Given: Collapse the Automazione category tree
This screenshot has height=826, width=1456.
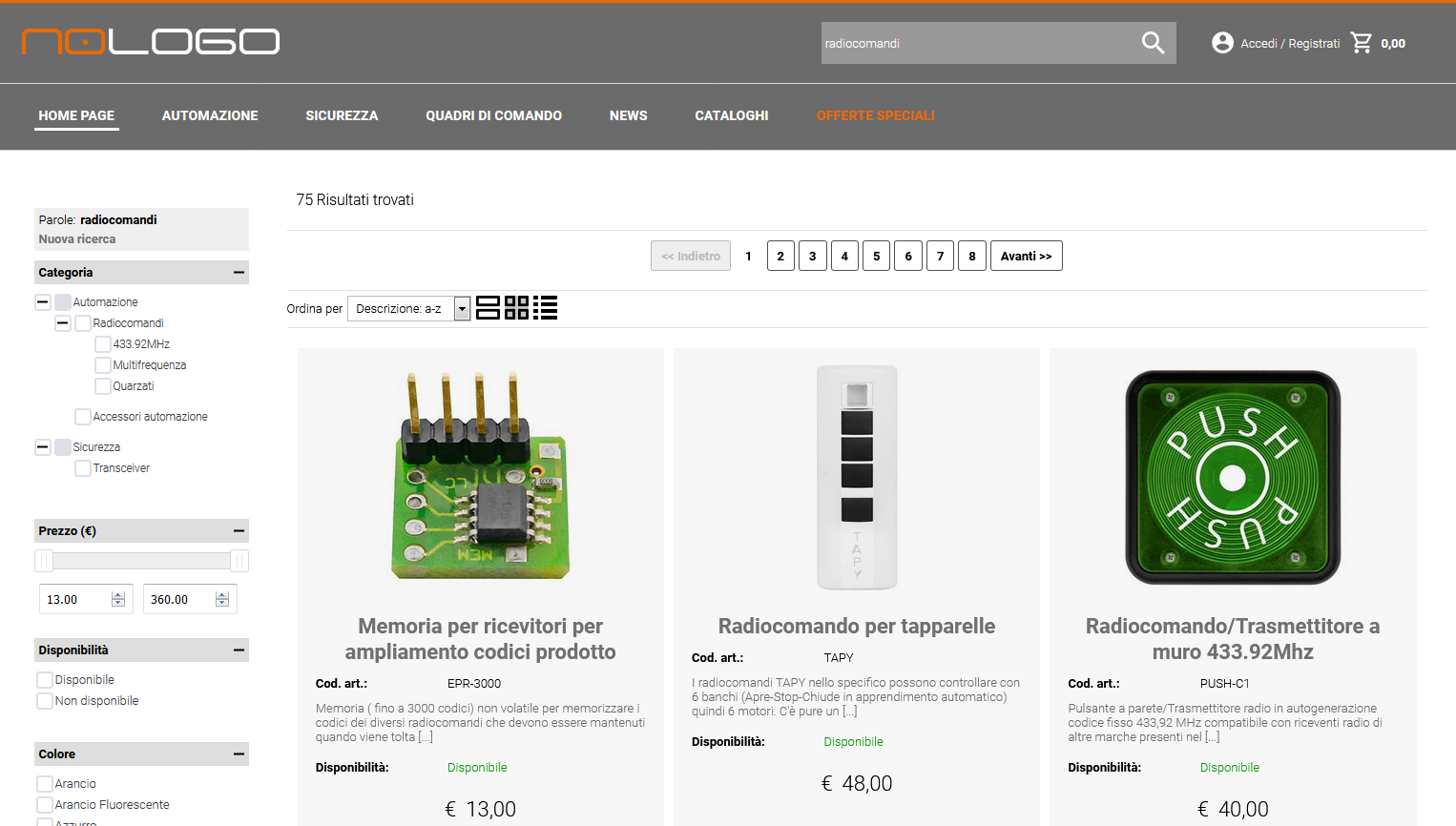Looking at the screenshot, I should click(43, 302).
